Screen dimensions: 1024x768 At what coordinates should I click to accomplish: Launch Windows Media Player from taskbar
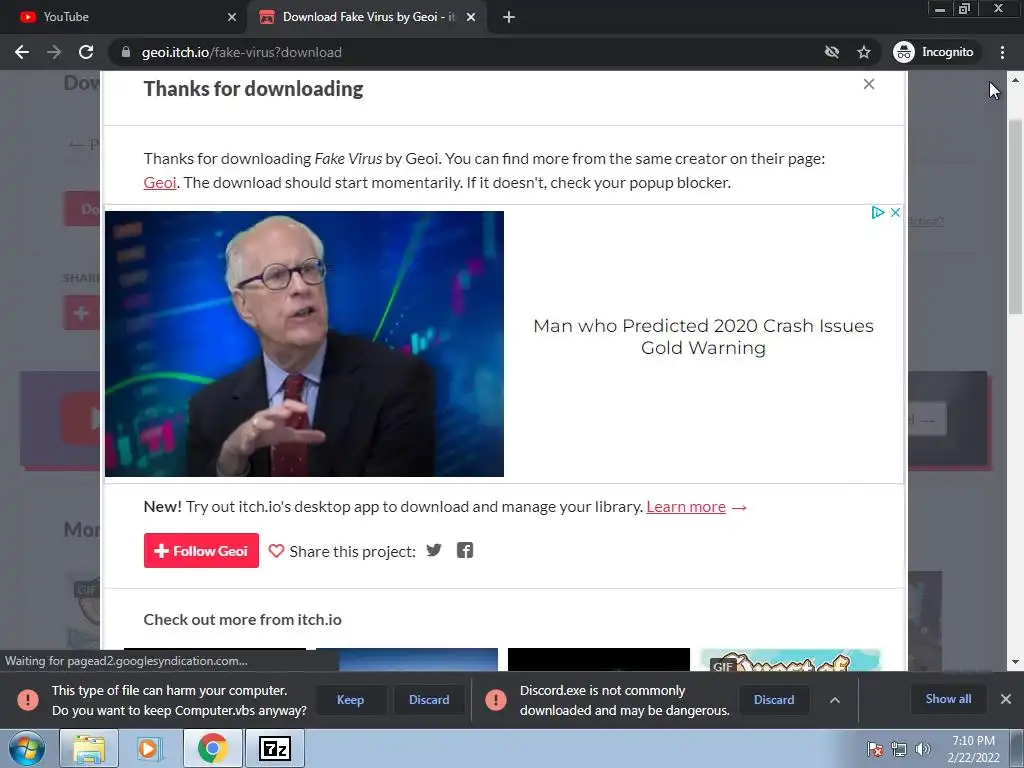tap(149, 748)
